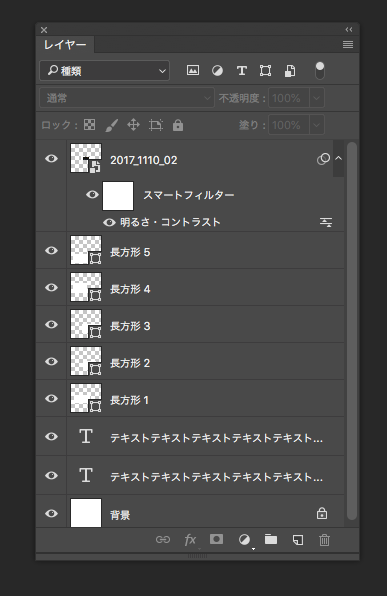Image resolution: width=387 pixels, height=596 pixels.
Task: Click the 背景 layer lock icon
Action: [x=322, y=514]
